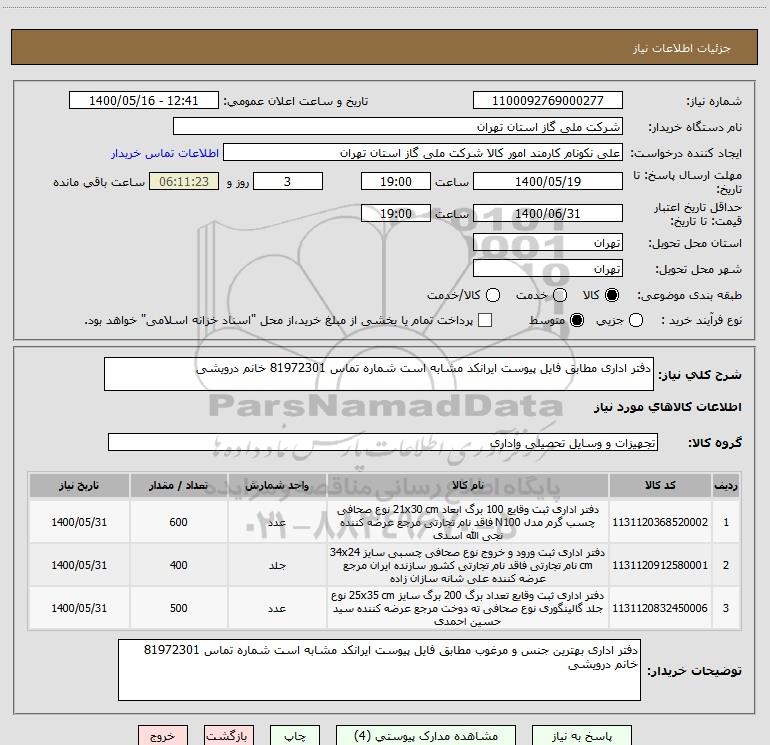
Task: Click the price validity date 1400/06/31
Action: [548, 213]
